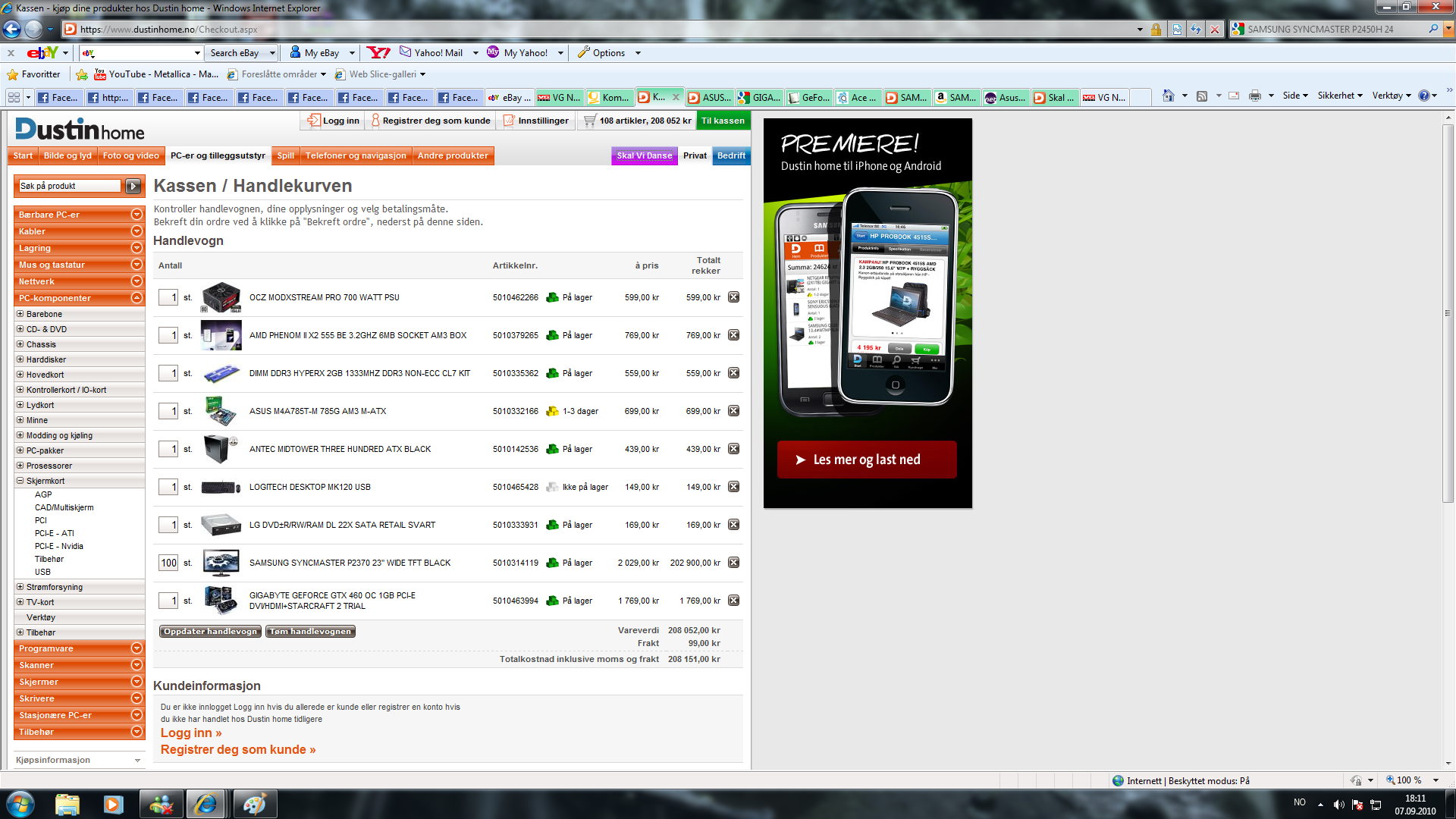
Task: Remove Antec midtower case from cart
Action: pos(733,449)
